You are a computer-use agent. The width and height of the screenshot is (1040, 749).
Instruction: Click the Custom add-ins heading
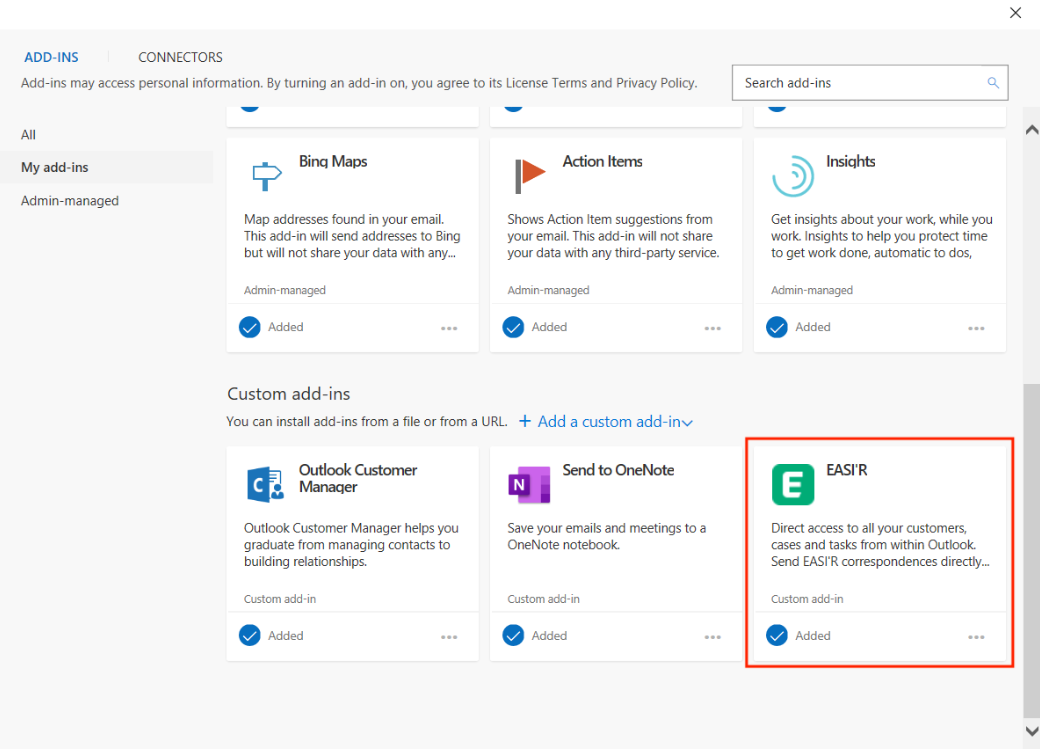click(x=289, y=394)
